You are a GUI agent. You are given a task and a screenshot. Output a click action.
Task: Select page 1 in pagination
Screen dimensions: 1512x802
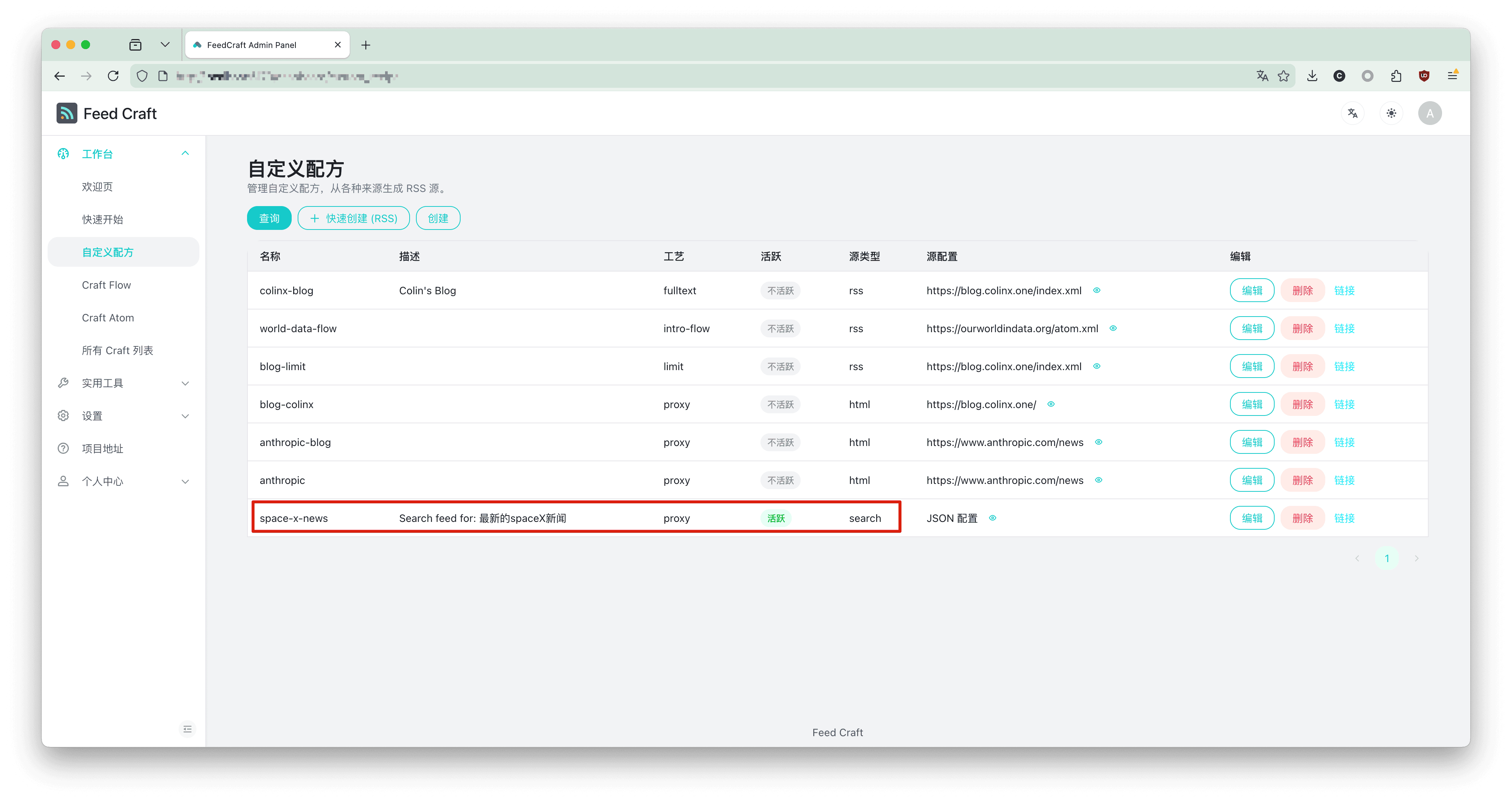1387,558
